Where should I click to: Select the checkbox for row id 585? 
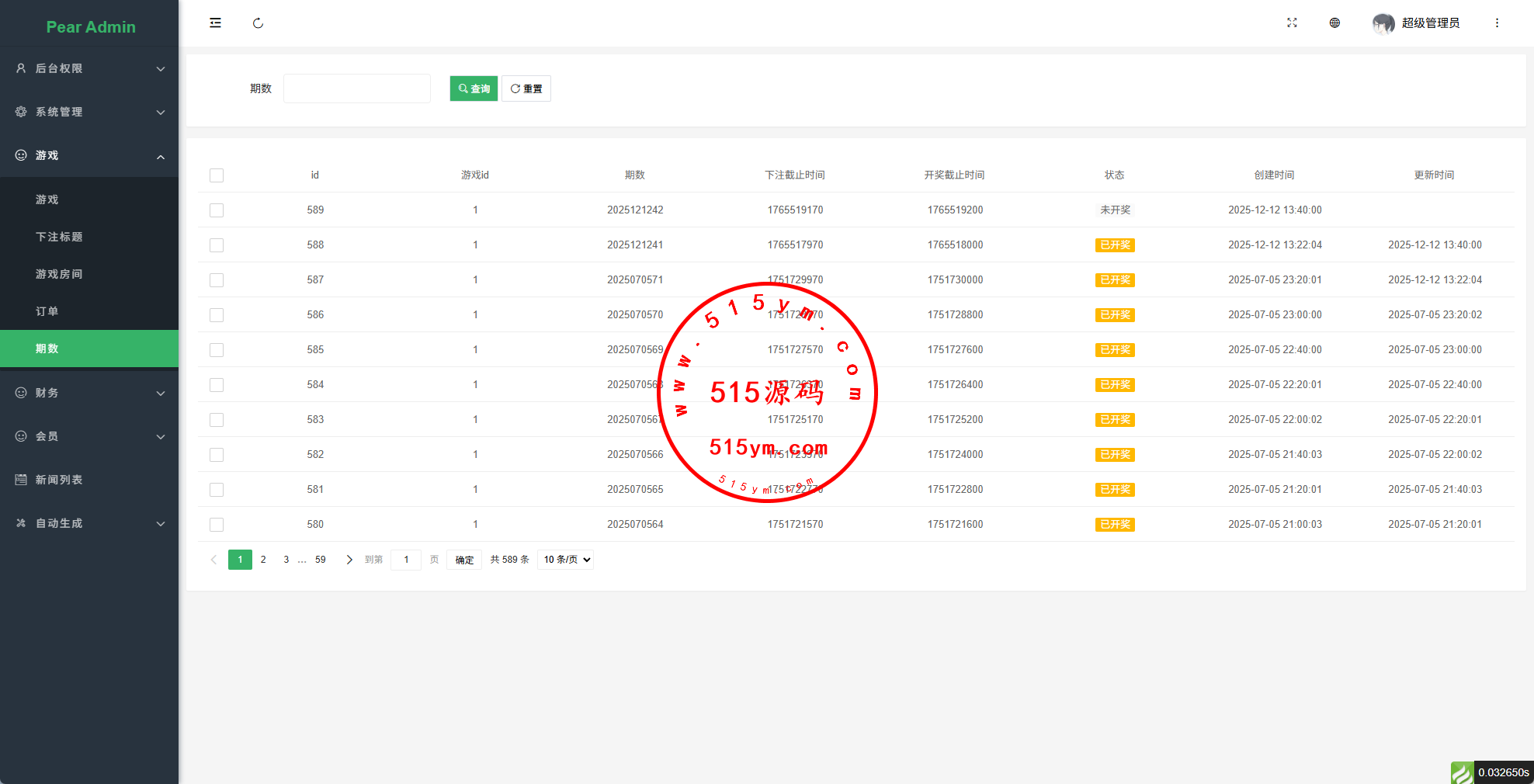tap(217, 350)
